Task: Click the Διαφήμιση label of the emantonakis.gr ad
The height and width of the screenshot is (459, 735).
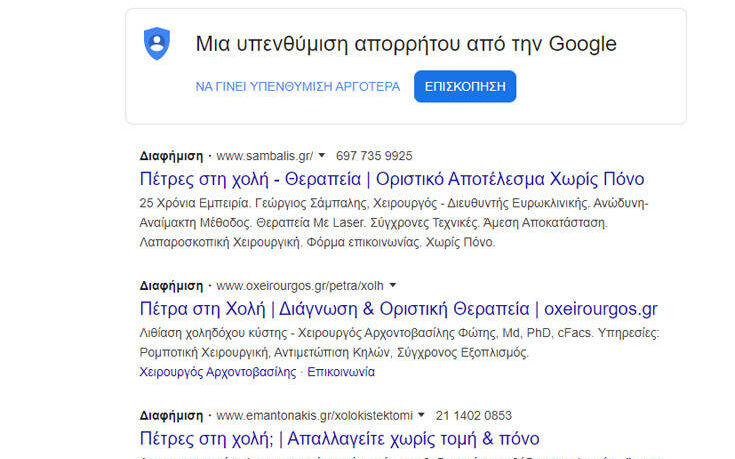Action: tap(171, 415)
